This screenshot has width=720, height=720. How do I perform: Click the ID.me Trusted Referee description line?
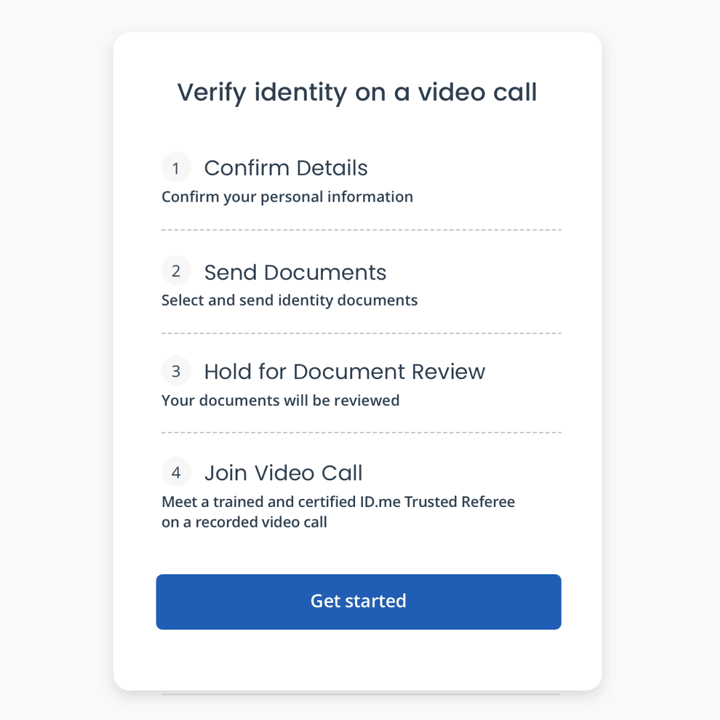(338, 501)
